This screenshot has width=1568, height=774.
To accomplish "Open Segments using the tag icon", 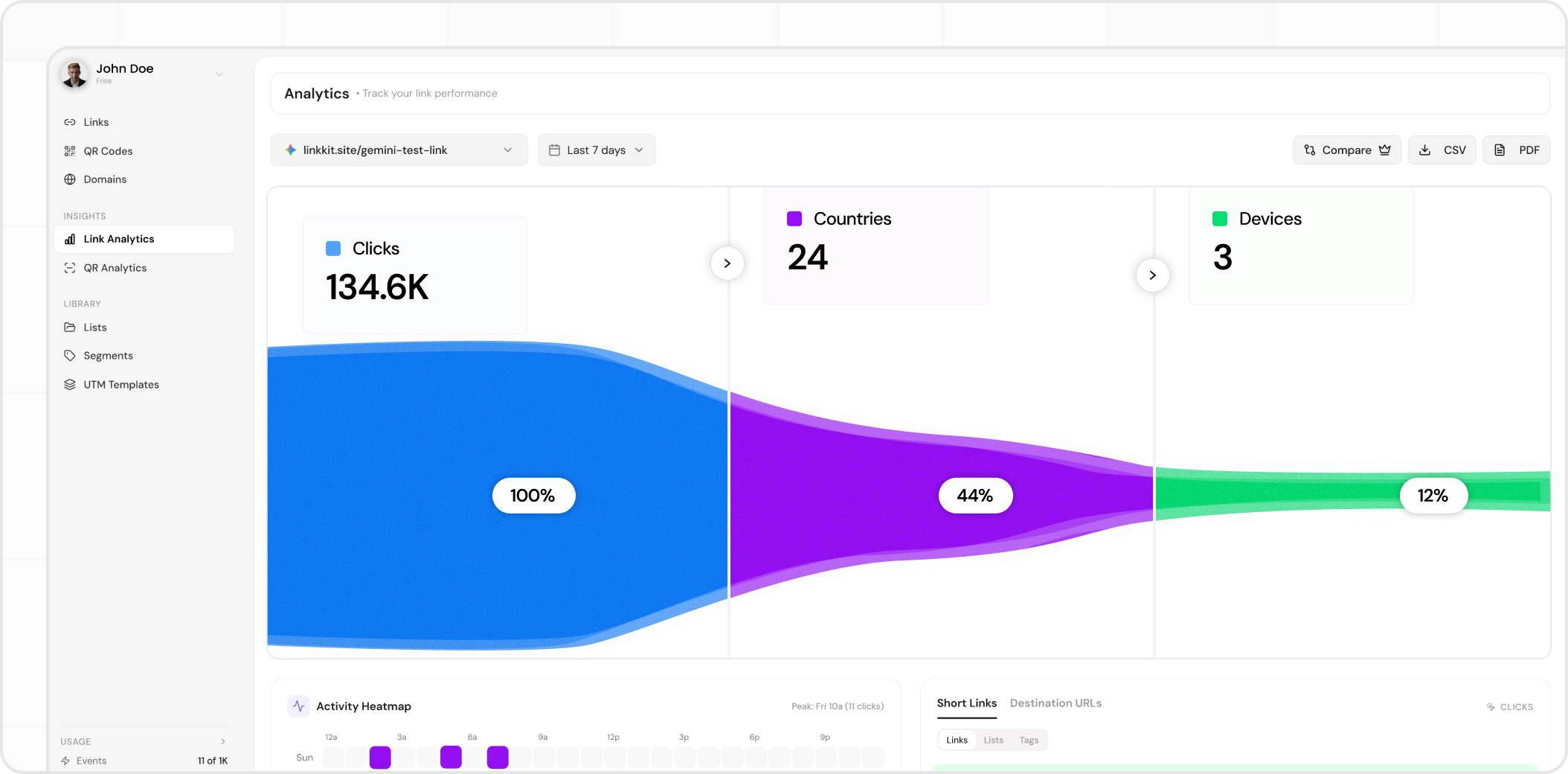I will pyautogui.click(x=70, y=356).
